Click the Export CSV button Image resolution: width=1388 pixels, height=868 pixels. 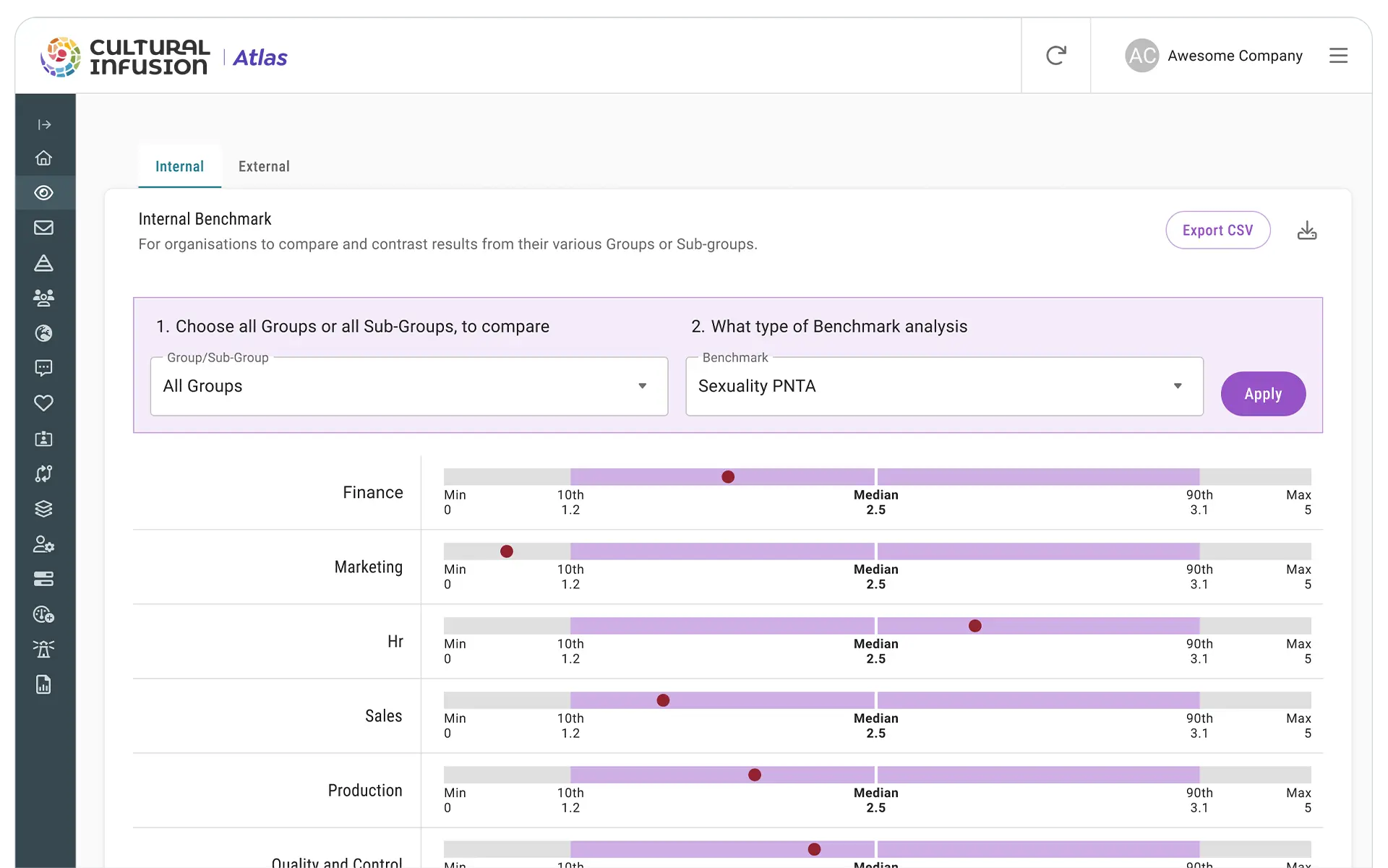click(x=1217, y=231)
